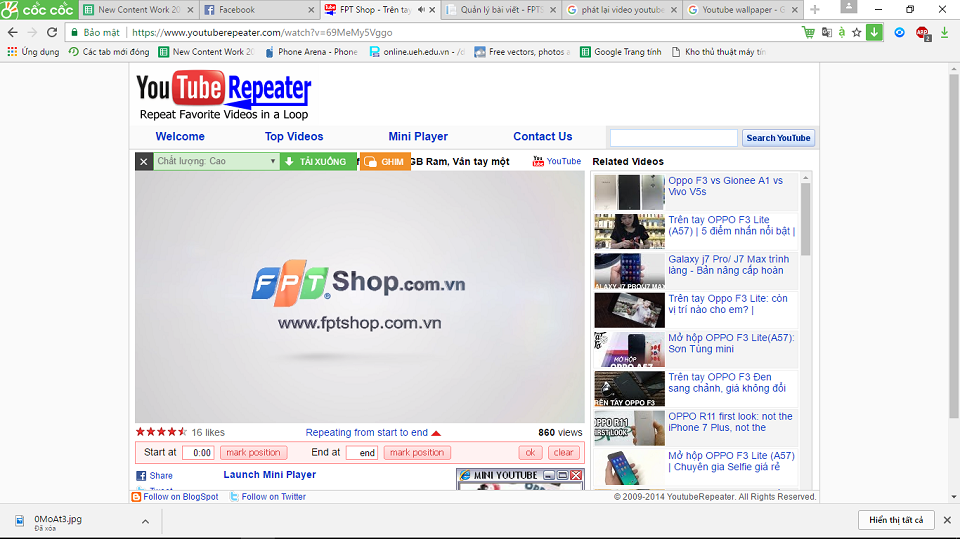Open 'Oppo F3 vs Gionee A1 vs Vivo V5s' video

726,186
